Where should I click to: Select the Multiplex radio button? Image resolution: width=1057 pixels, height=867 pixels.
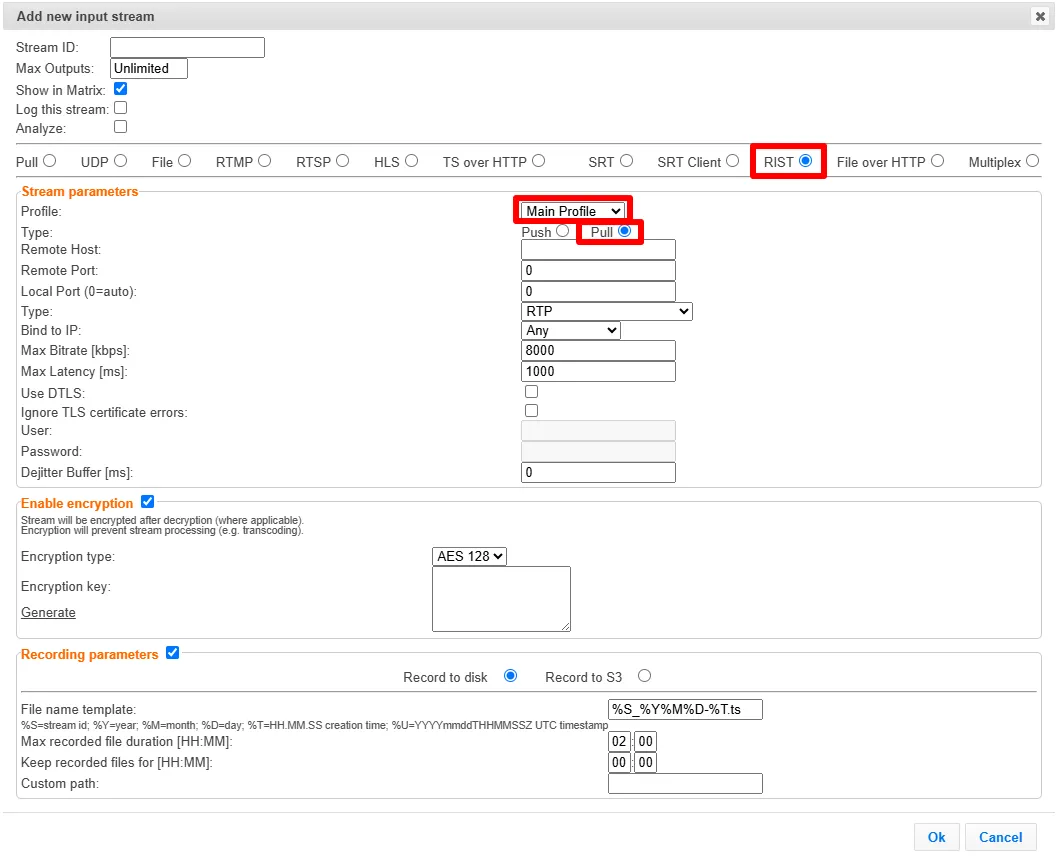pos(1032,160)
